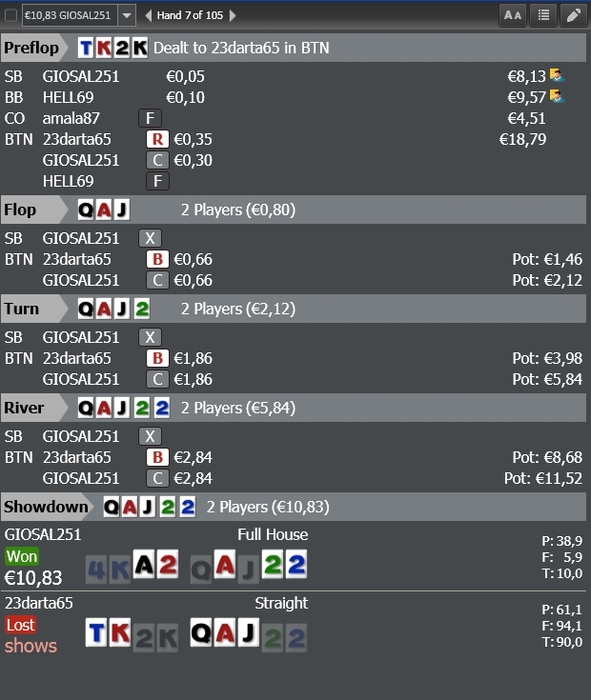Click the C call badge for €1,86
The height and width of the screenshot is (700, 591).
158,379
